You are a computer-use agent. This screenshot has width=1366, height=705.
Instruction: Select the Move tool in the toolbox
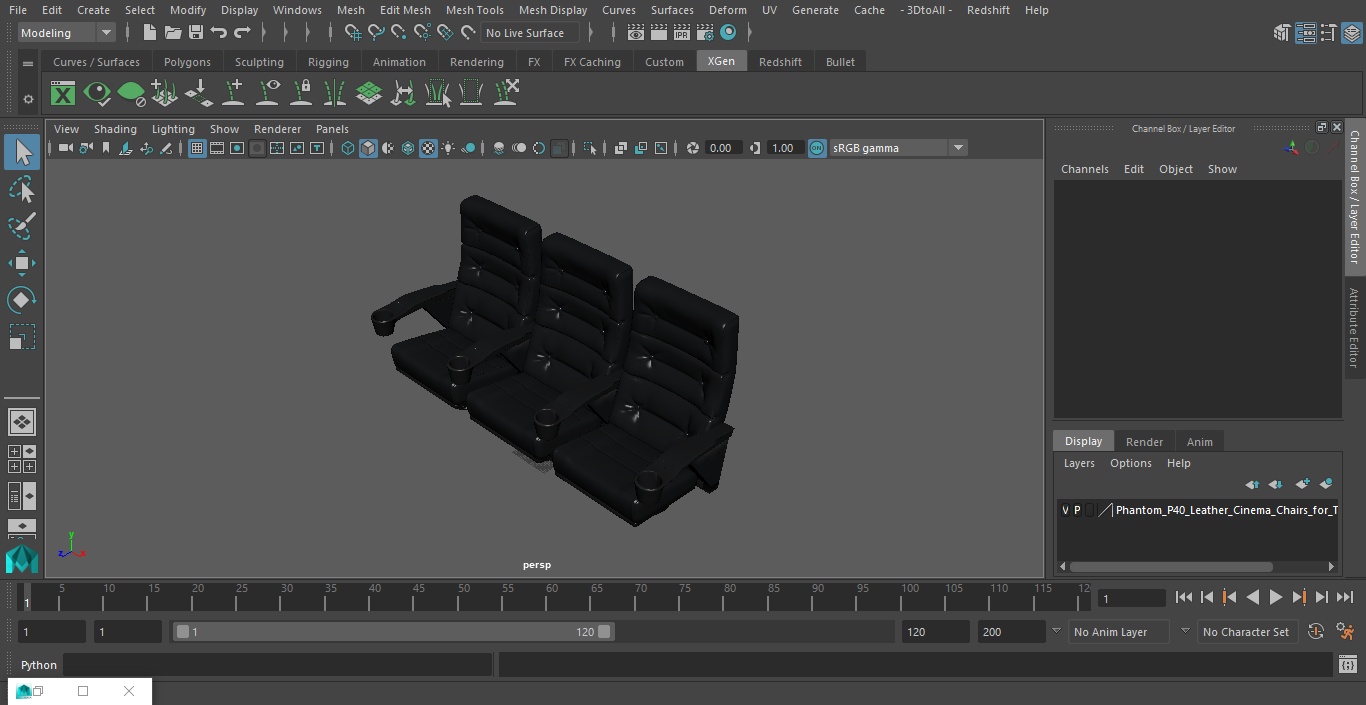click(x=21, y=264)
